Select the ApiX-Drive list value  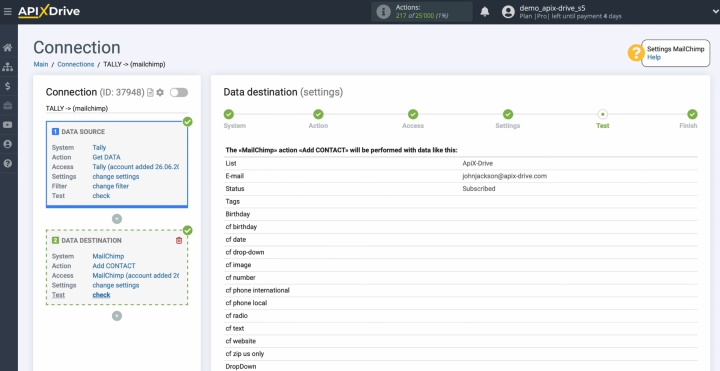coord(477,163)
